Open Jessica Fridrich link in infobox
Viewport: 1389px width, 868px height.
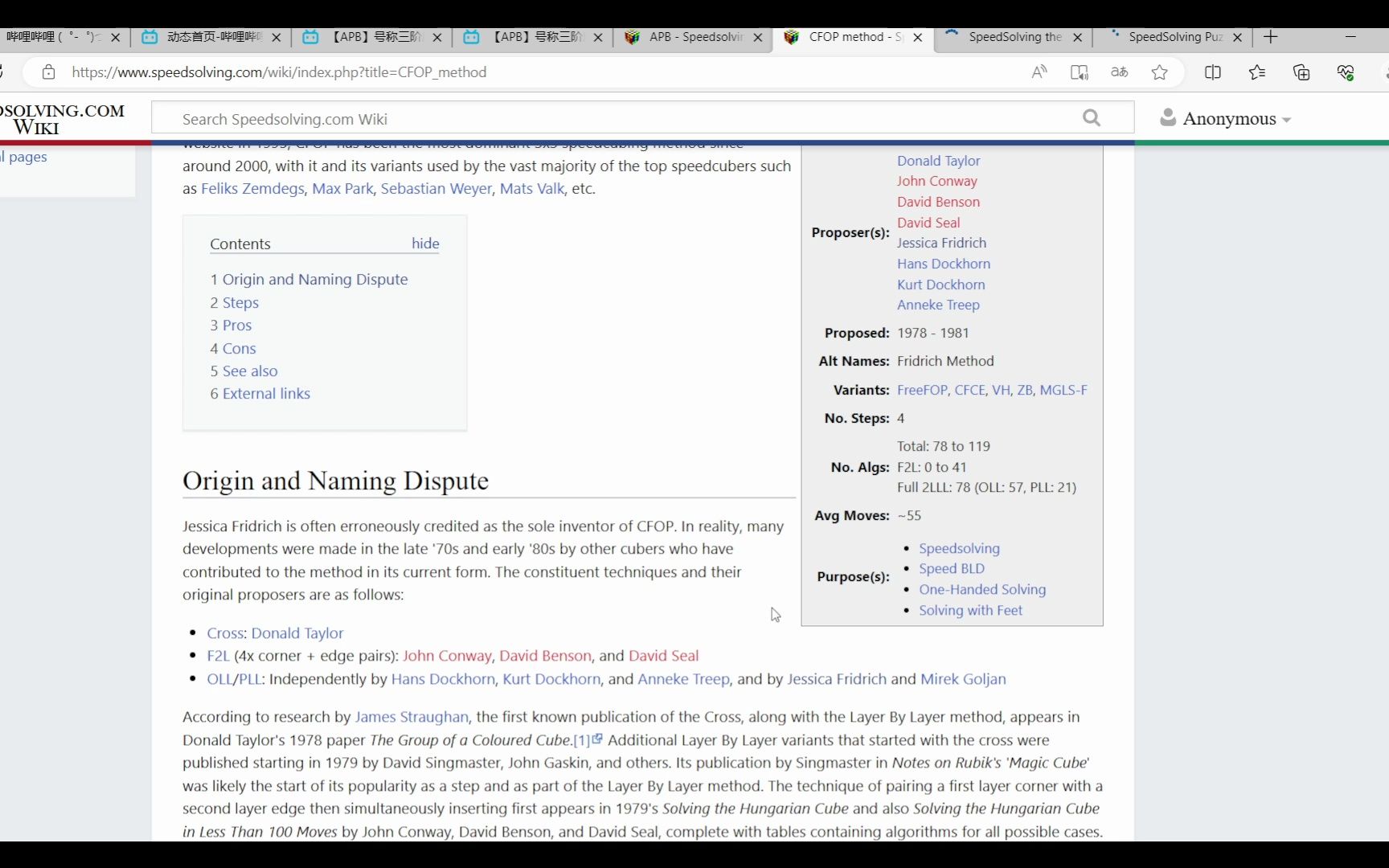pyautogui.click(x=941, y=243)
